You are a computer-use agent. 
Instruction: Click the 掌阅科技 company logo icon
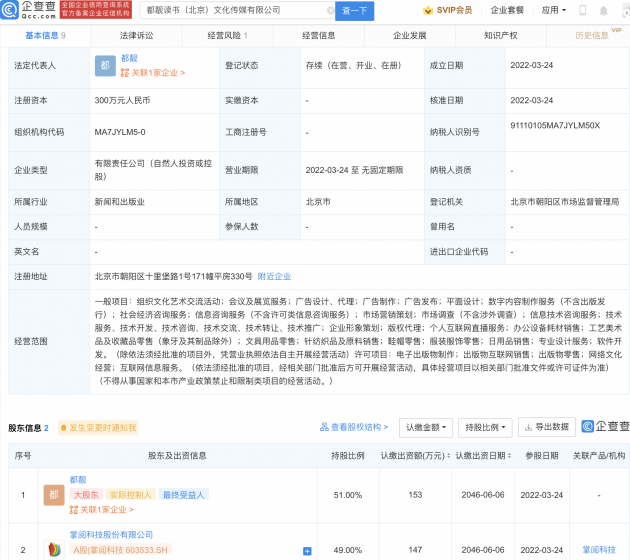coord(53,548)
